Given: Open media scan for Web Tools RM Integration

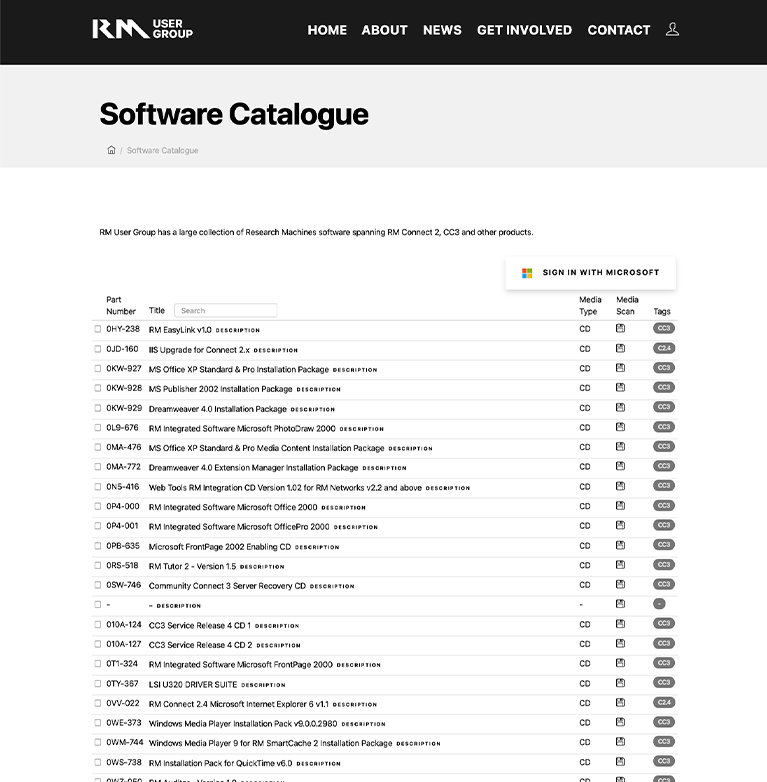Looking at the screenshot, I should coord(620,486).
